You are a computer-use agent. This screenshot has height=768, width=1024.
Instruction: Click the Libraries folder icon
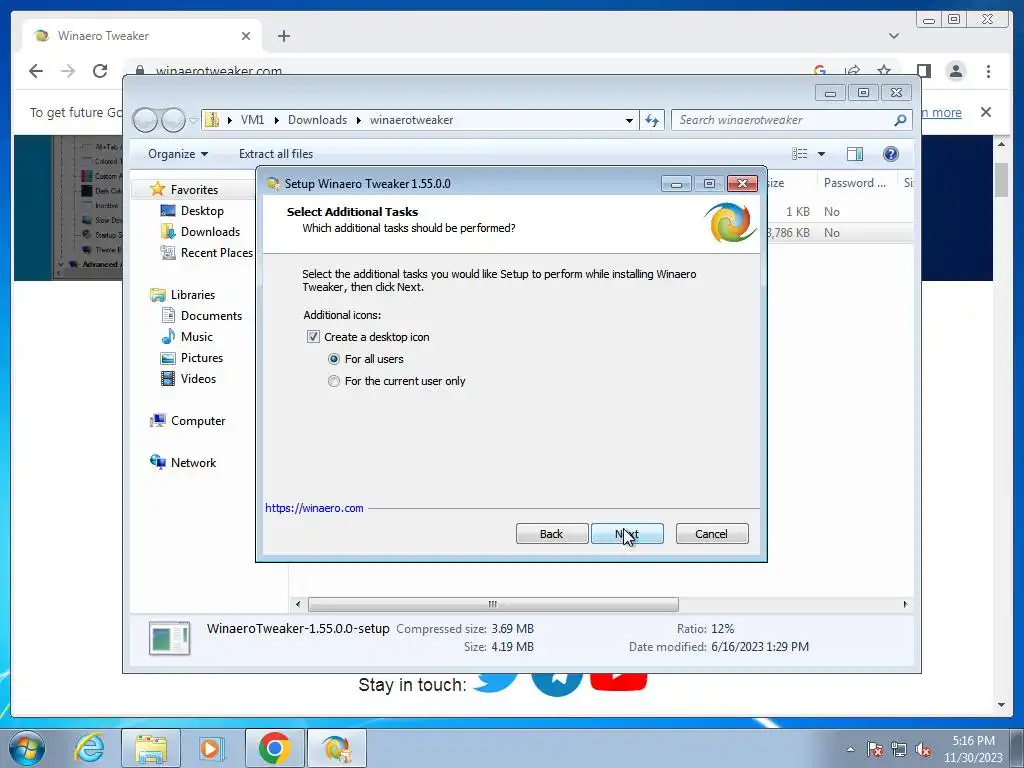pyautogui.click(x=157, y=295)
